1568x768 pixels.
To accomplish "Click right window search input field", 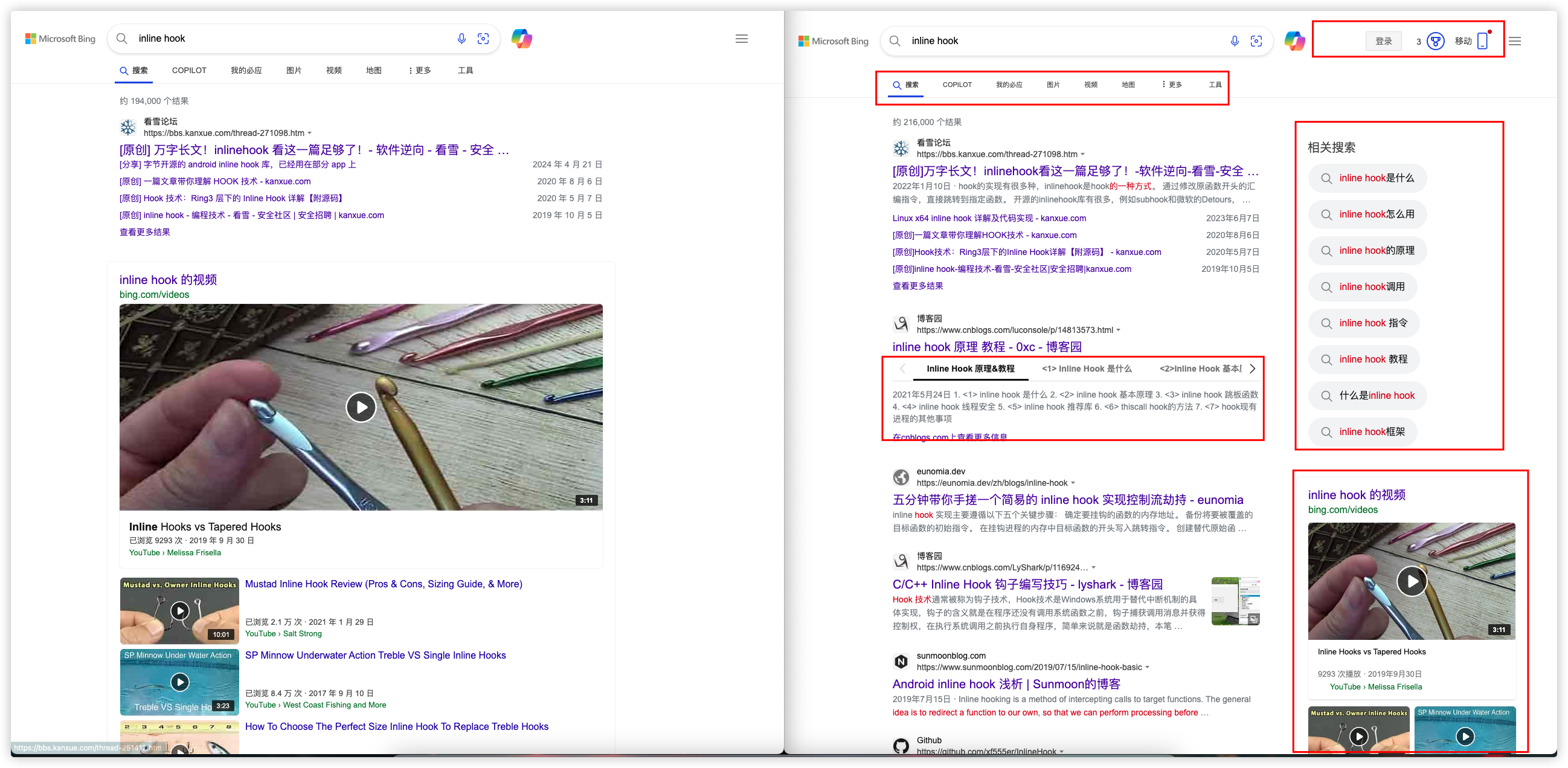I will coord(1065,41).
